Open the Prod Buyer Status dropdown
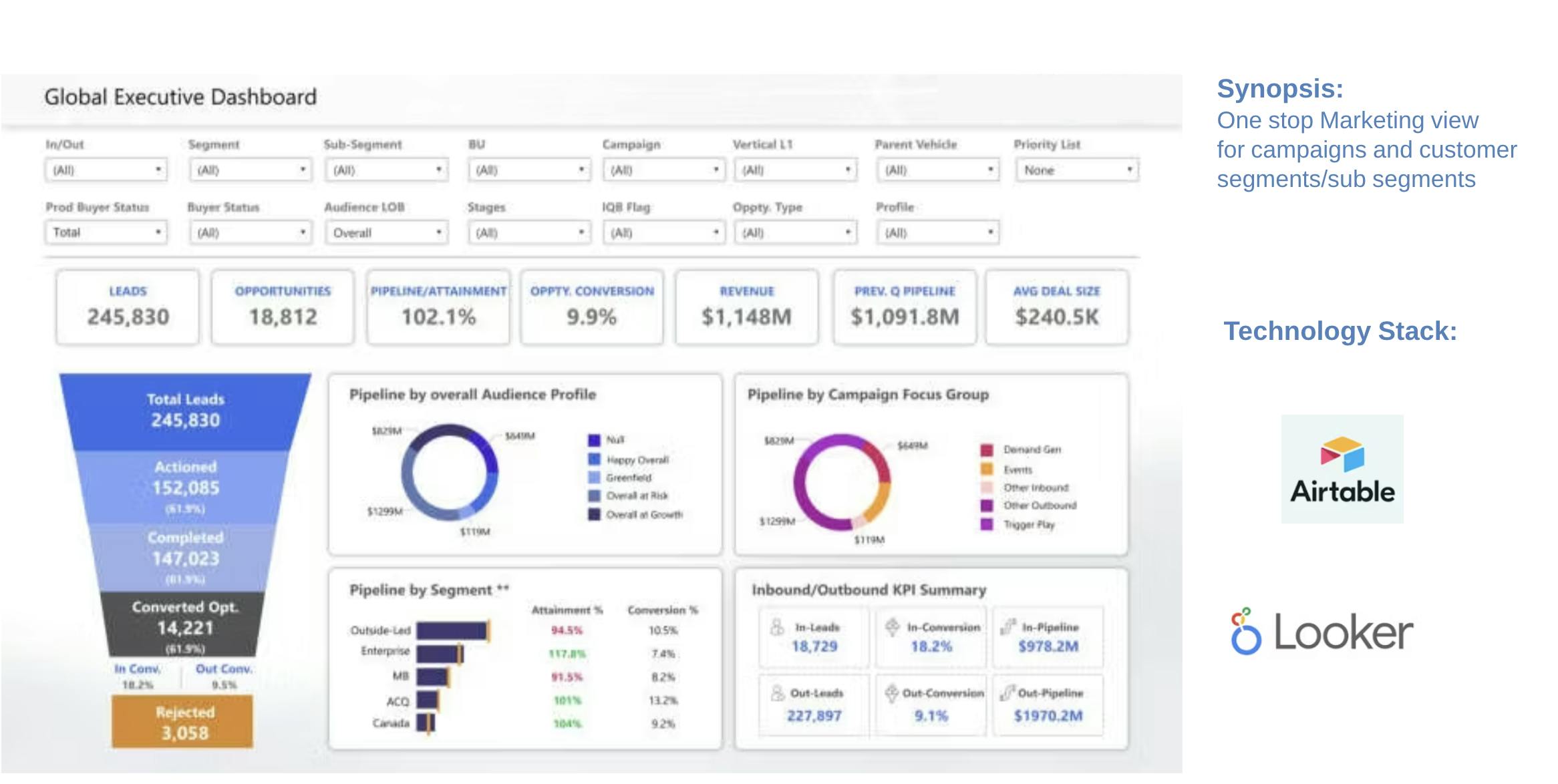The height and width of the screenshot is (784, 1558). coord(106,232)
